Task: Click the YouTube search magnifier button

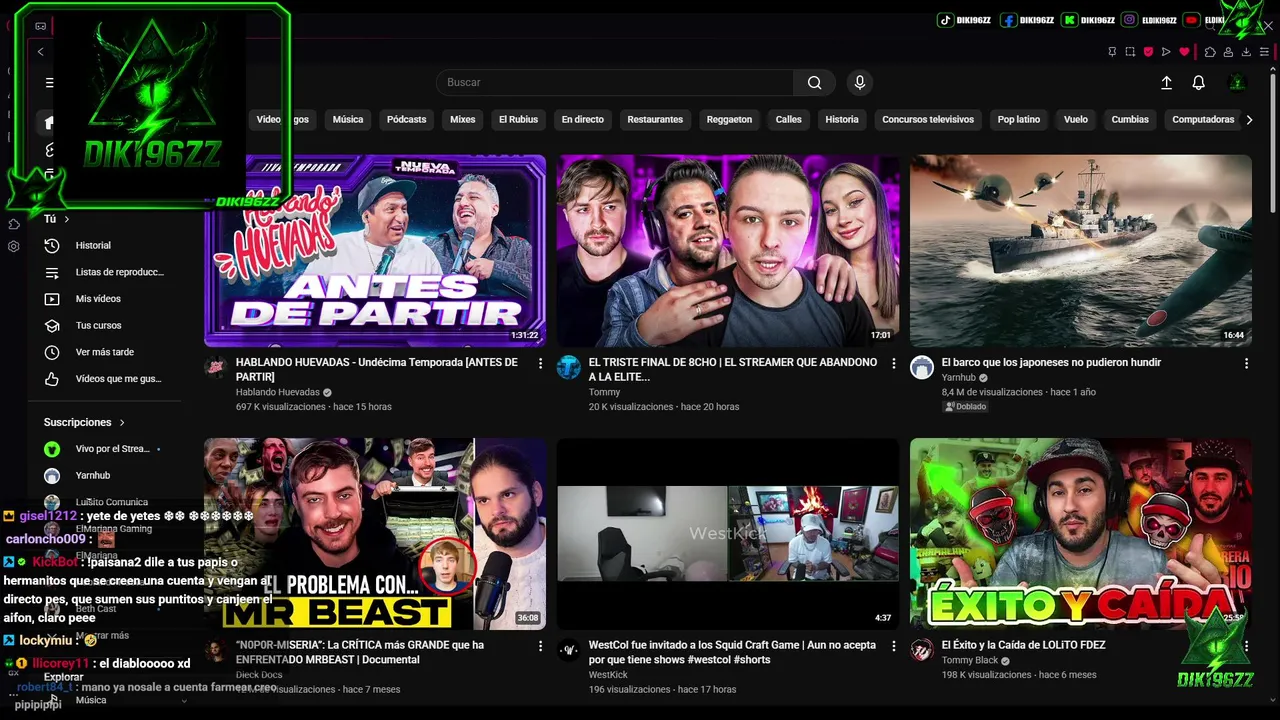Action: (815, 83)
